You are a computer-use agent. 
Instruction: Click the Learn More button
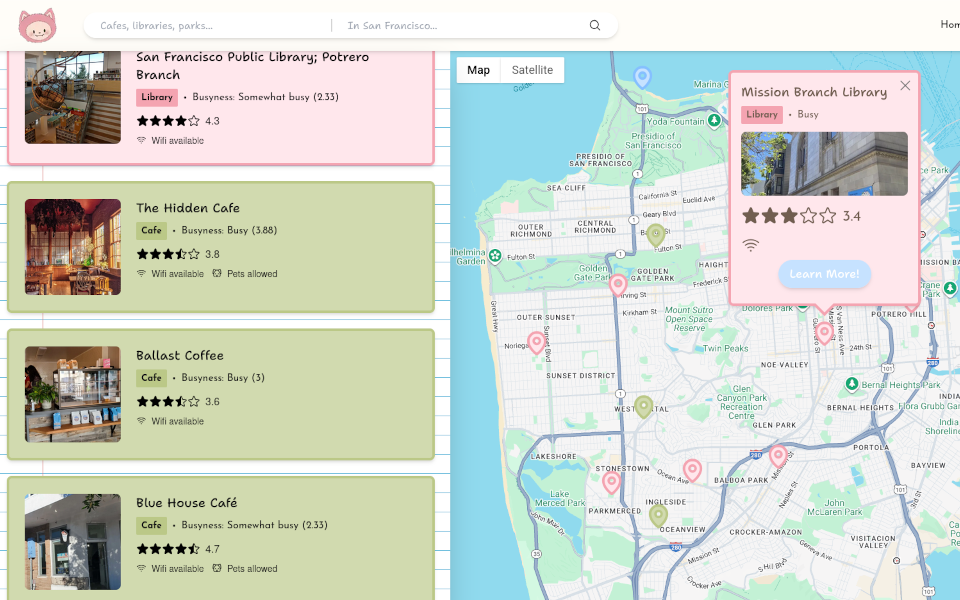824,274
